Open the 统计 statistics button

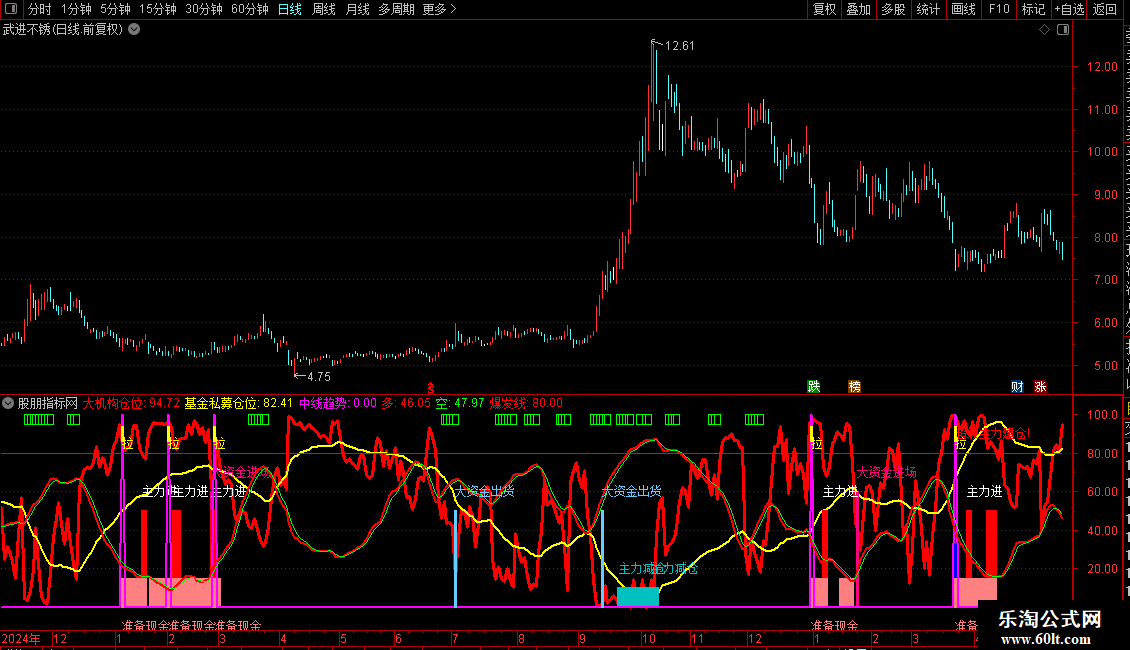[x=927, y=9]
